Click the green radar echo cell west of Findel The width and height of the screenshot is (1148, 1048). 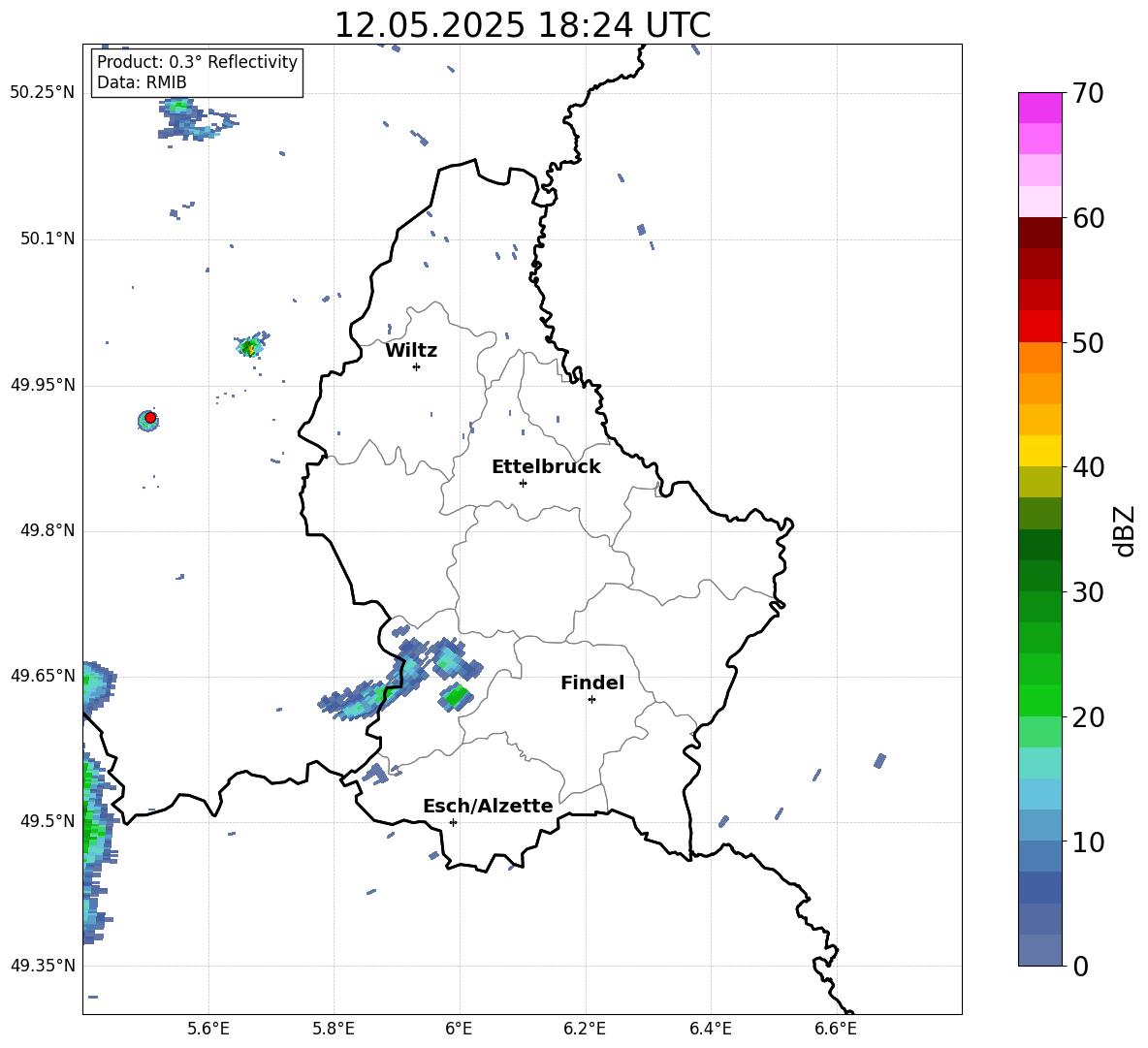(456, 696)
